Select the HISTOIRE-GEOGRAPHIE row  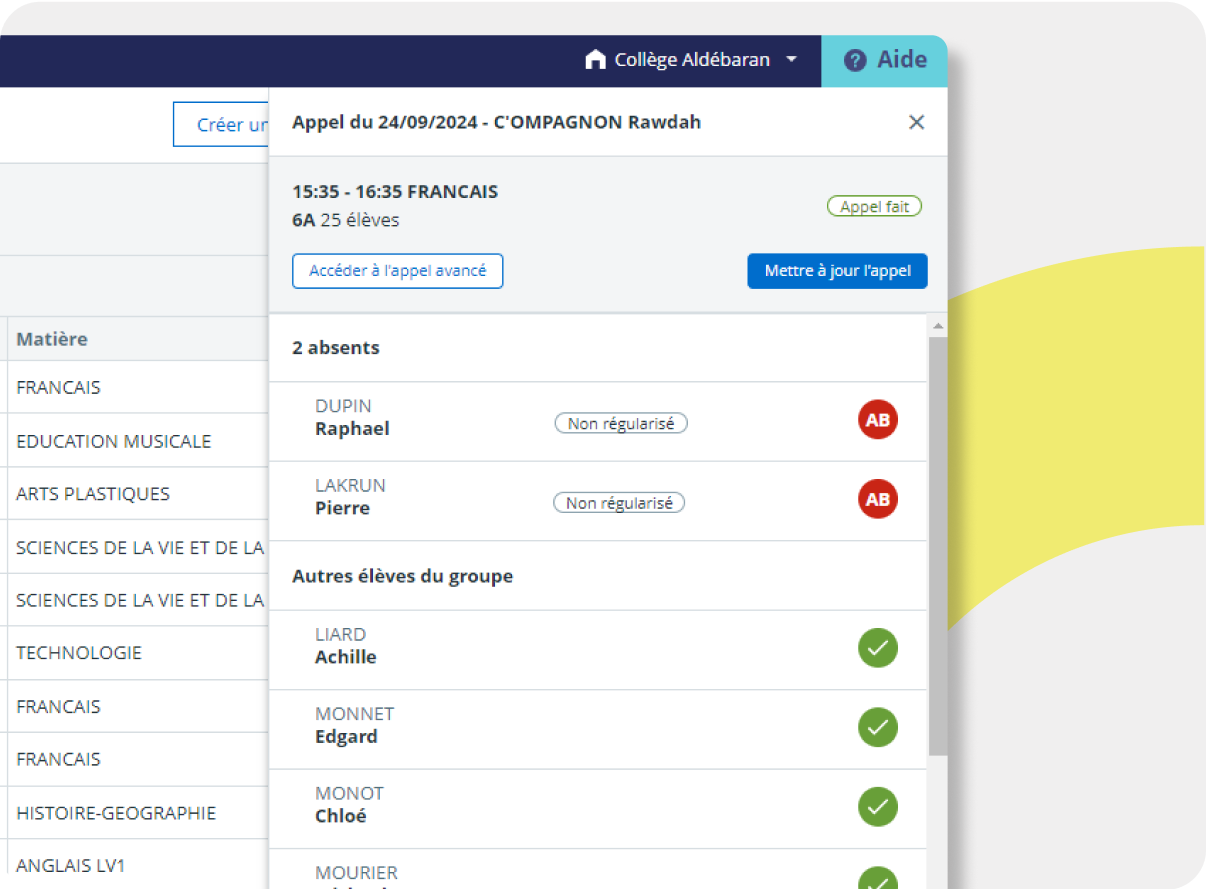[x=134, y=813]
